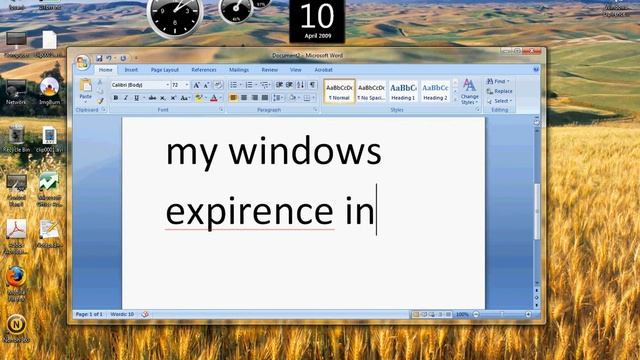640x360 pixels.
Task: Switch to Full Screen Reading view
Action: click(424, 315)
